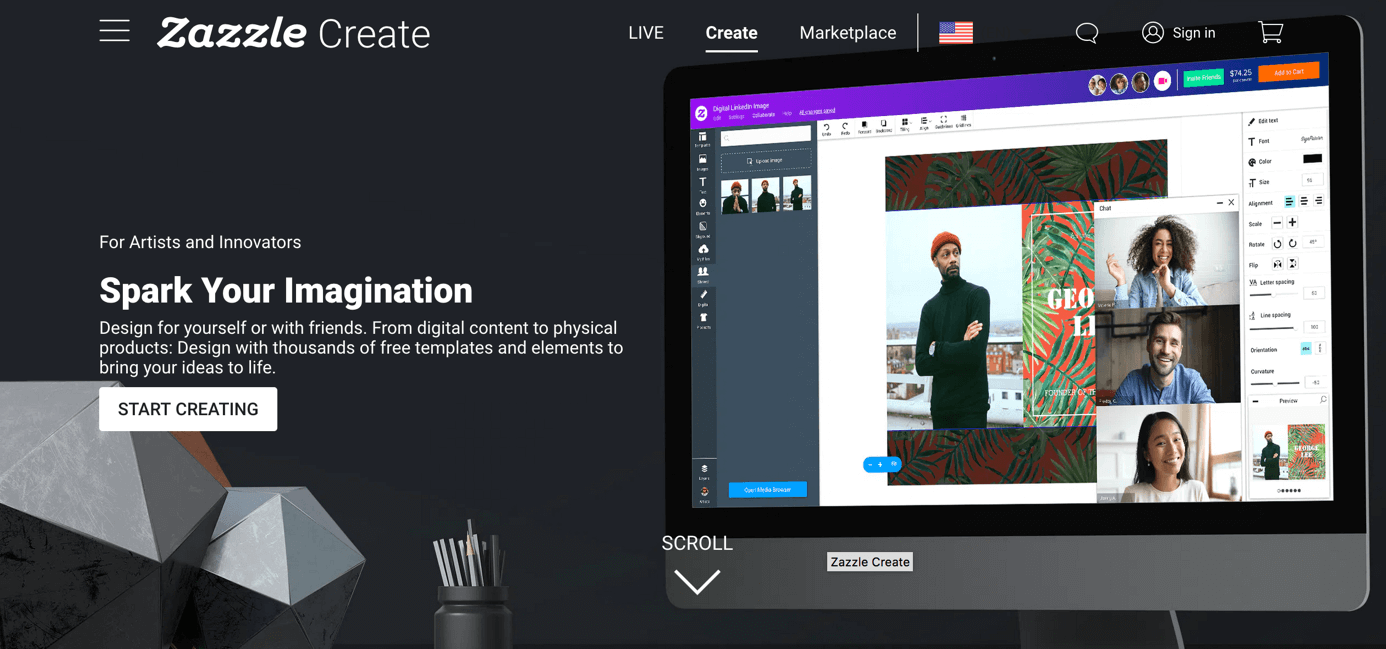This screenshot has width=1386, height=649.
Task: Select vertical orientation icon in mockup
Action: click(x=1320, y=347)
